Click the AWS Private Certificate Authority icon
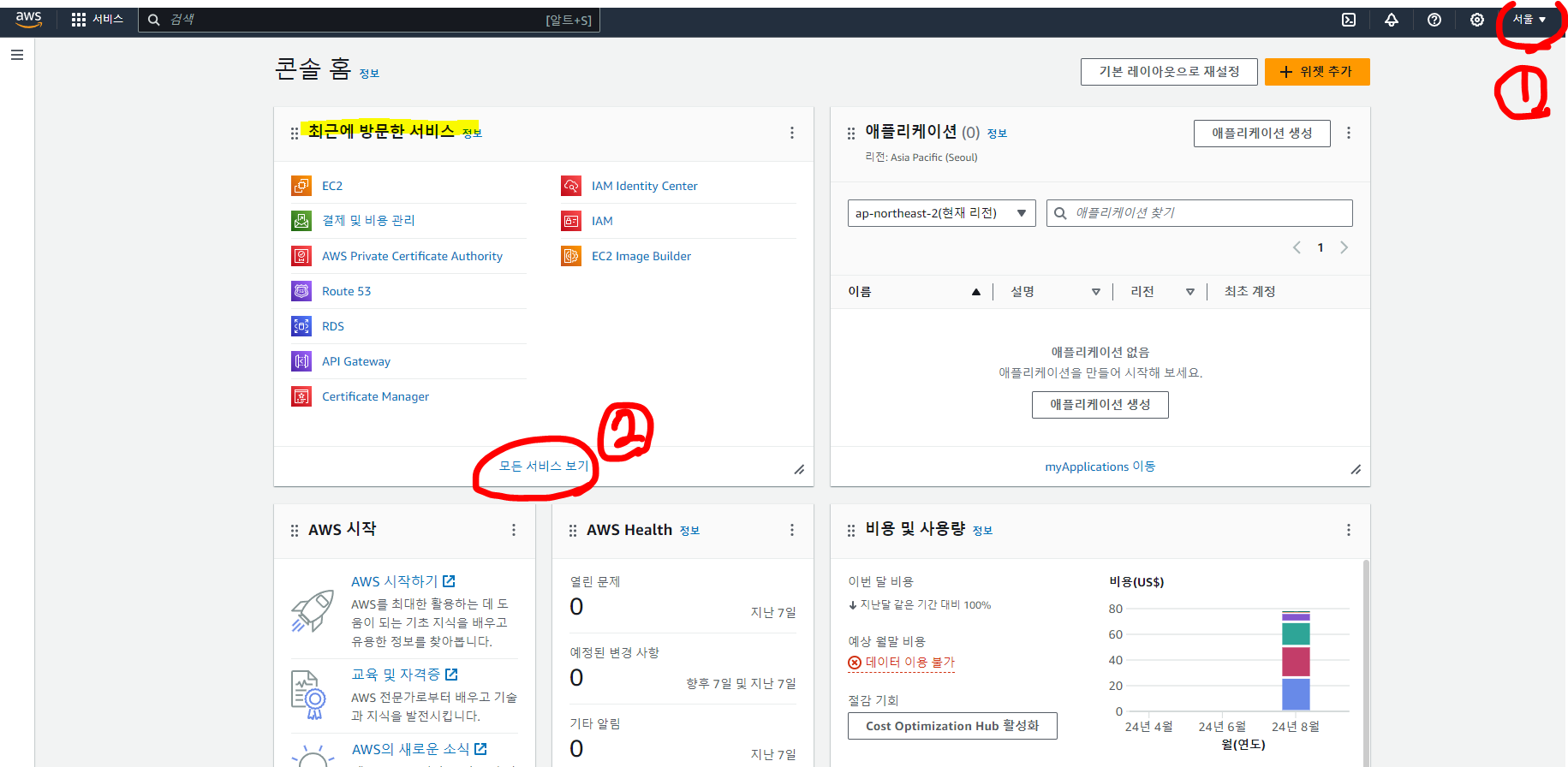Viewport: 1568px width, 767px height. 301,256
